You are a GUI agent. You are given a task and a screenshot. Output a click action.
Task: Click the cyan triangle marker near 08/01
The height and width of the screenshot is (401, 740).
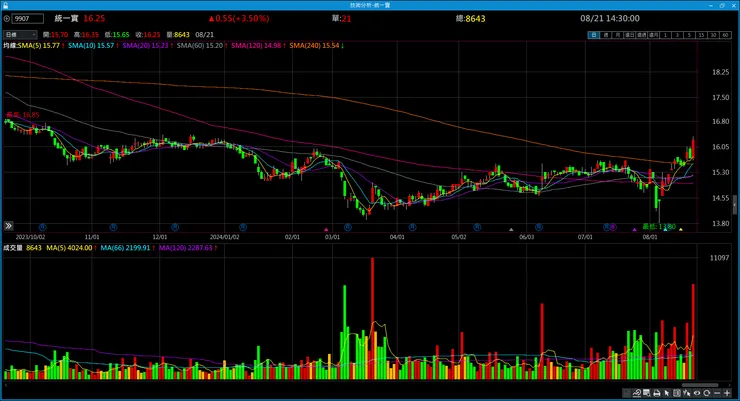pos(665,230)
